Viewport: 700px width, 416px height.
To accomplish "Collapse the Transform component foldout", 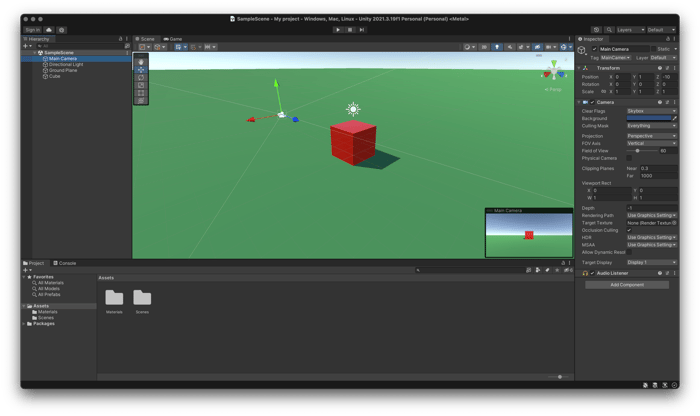I will [579, 68].
